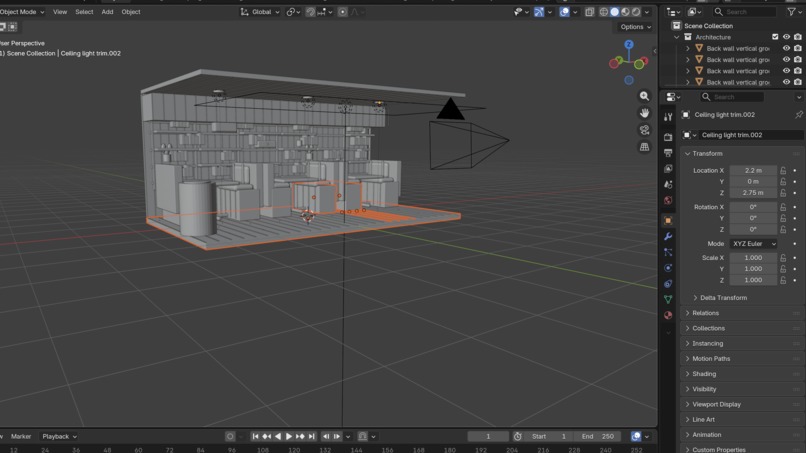Toggle proportional editing in header
The image size is (806, 453).
[342, 12]
